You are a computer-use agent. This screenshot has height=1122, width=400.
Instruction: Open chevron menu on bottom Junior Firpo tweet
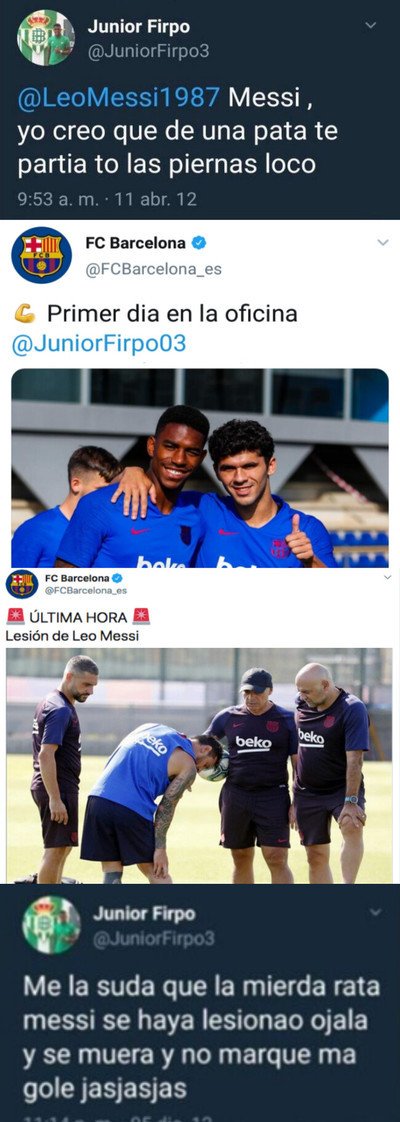tap(375, 912)
